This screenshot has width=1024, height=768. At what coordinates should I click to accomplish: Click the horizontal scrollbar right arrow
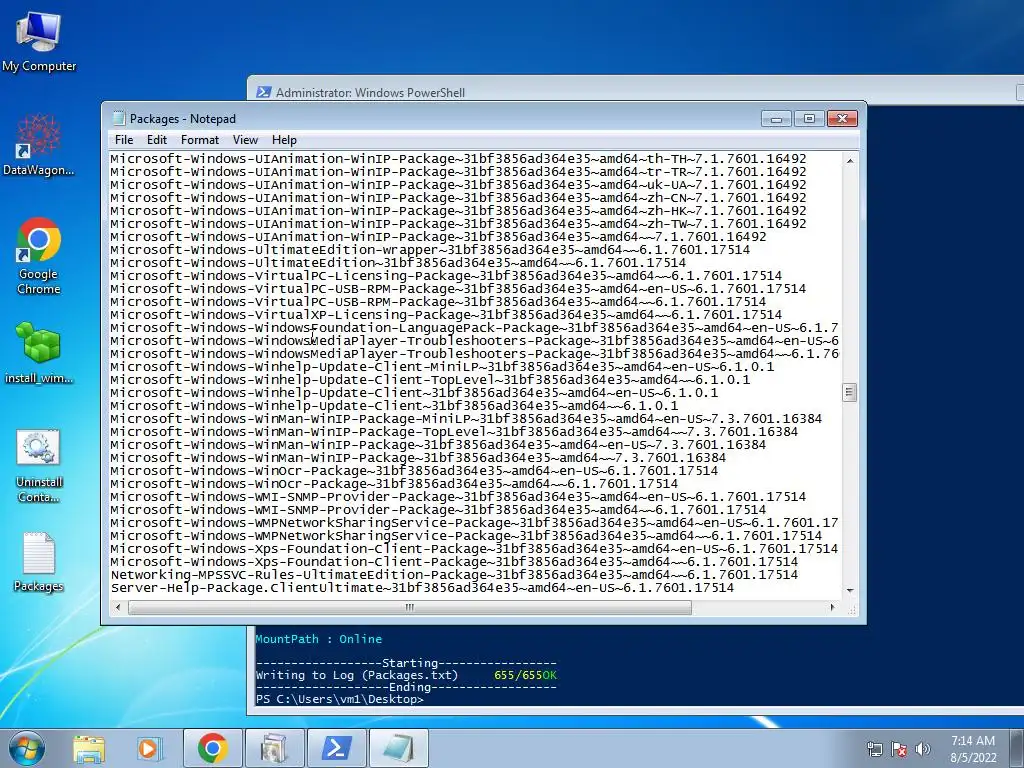point(832,607)
